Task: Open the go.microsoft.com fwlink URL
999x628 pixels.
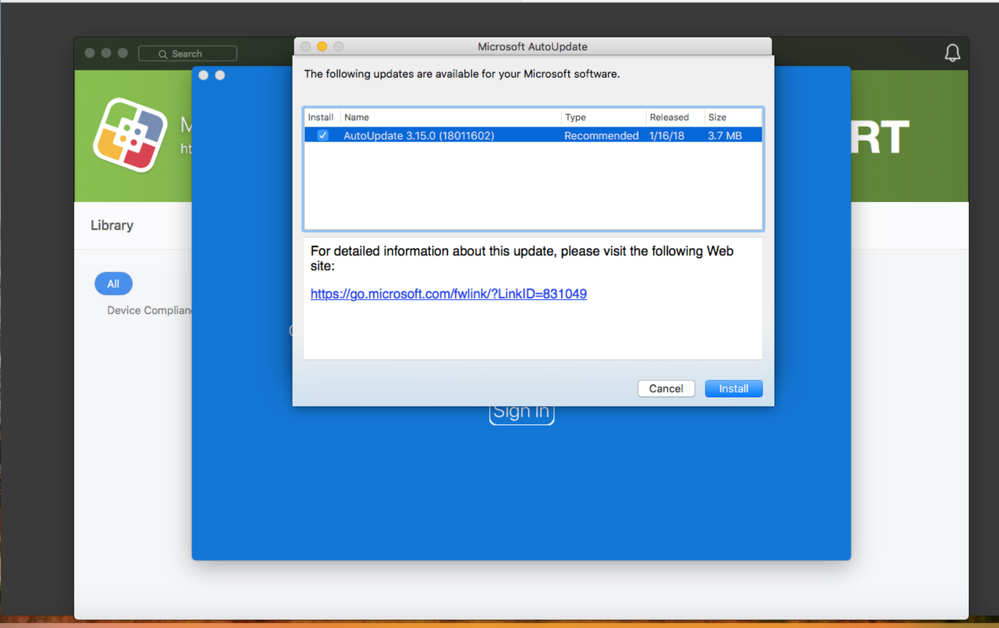Action: pos(449,294)
